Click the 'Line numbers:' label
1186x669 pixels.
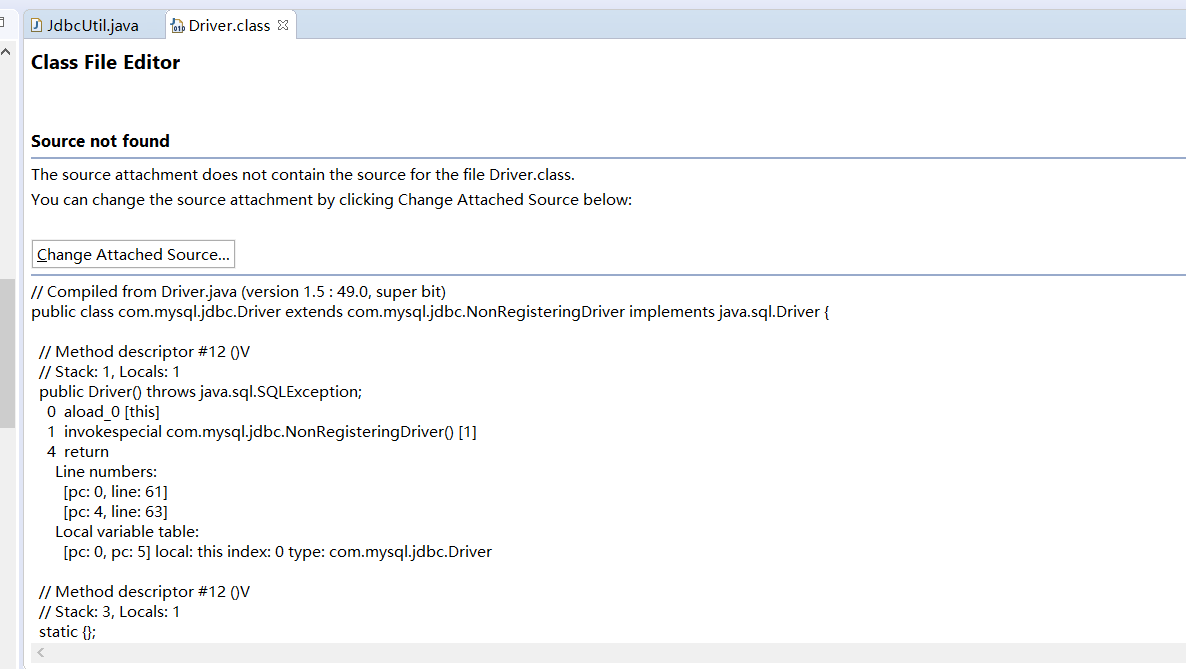coord(106,471)
